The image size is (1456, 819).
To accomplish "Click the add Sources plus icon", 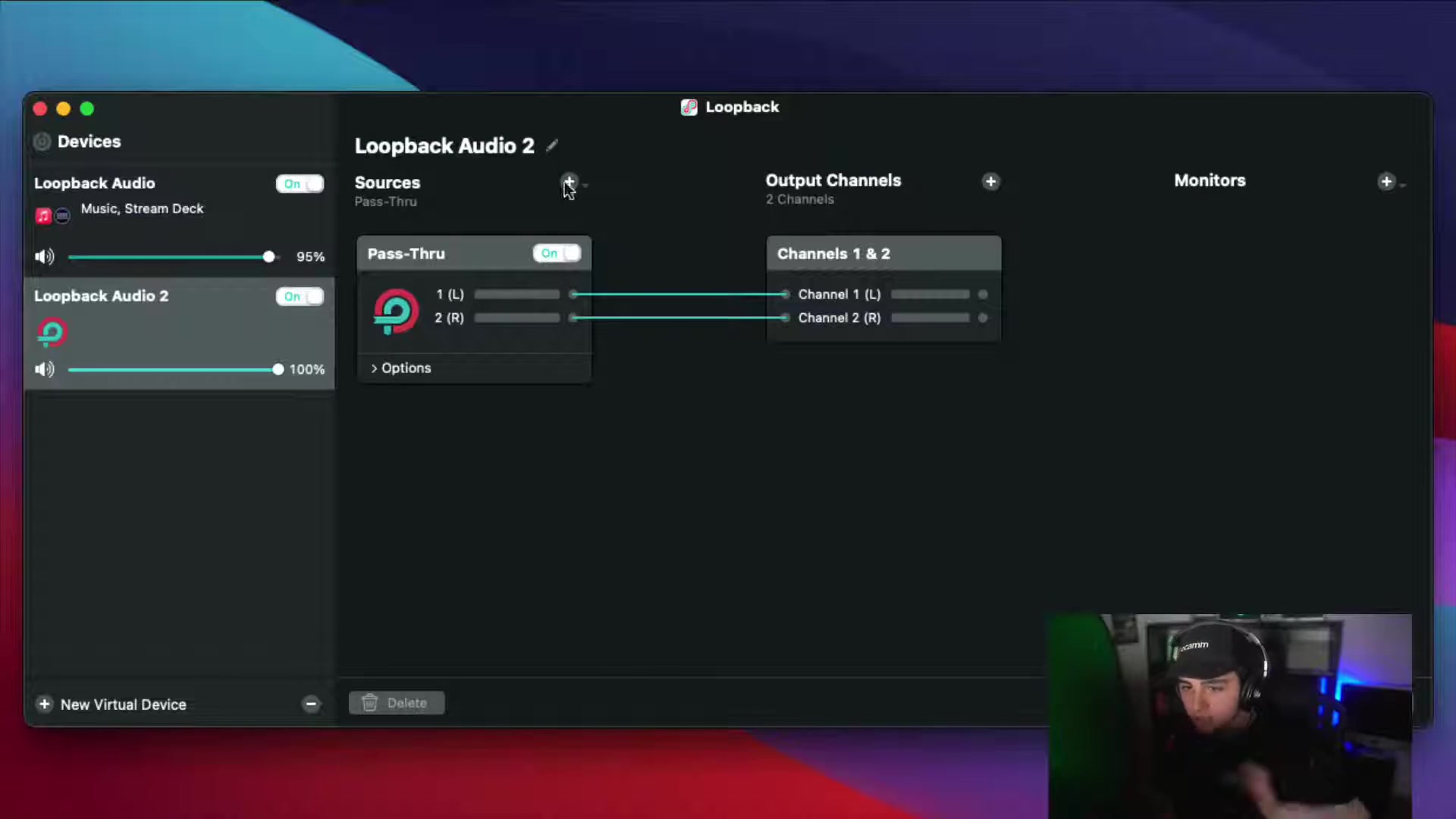I will click(x=569, y=182).
